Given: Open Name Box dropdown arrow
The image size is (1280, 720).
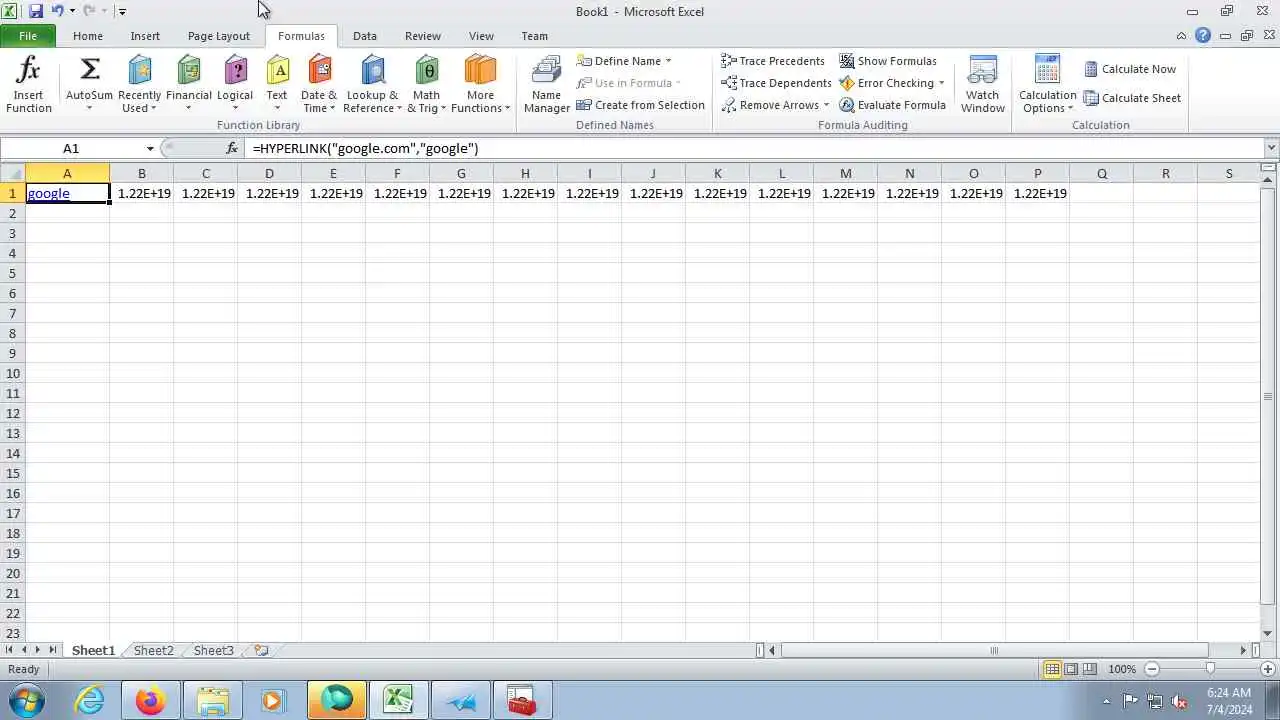Looking at the screenshot, I should click(150, 148).
